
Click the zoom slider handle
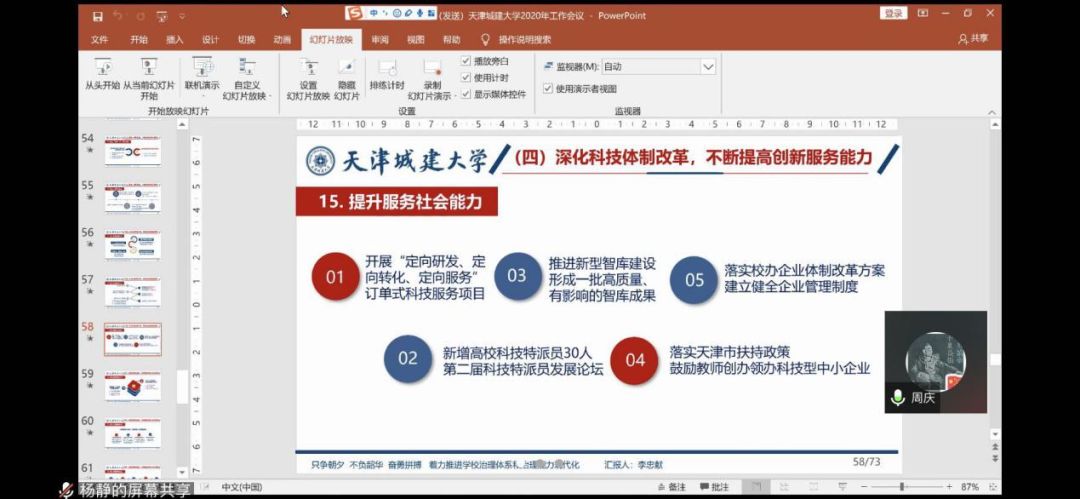point(902,487)
